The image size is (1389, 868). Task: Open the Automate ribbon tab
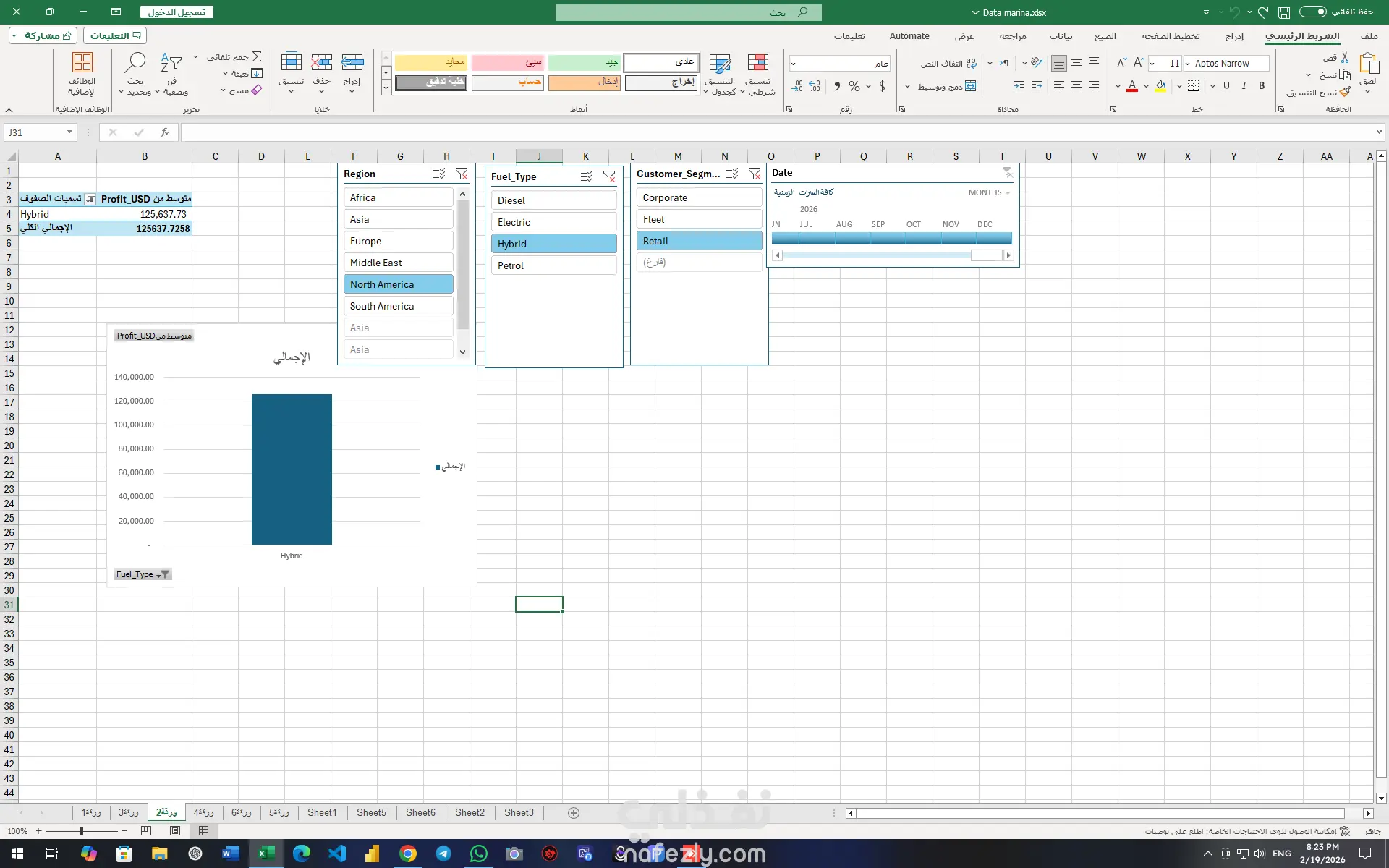(x=909, y=35)
